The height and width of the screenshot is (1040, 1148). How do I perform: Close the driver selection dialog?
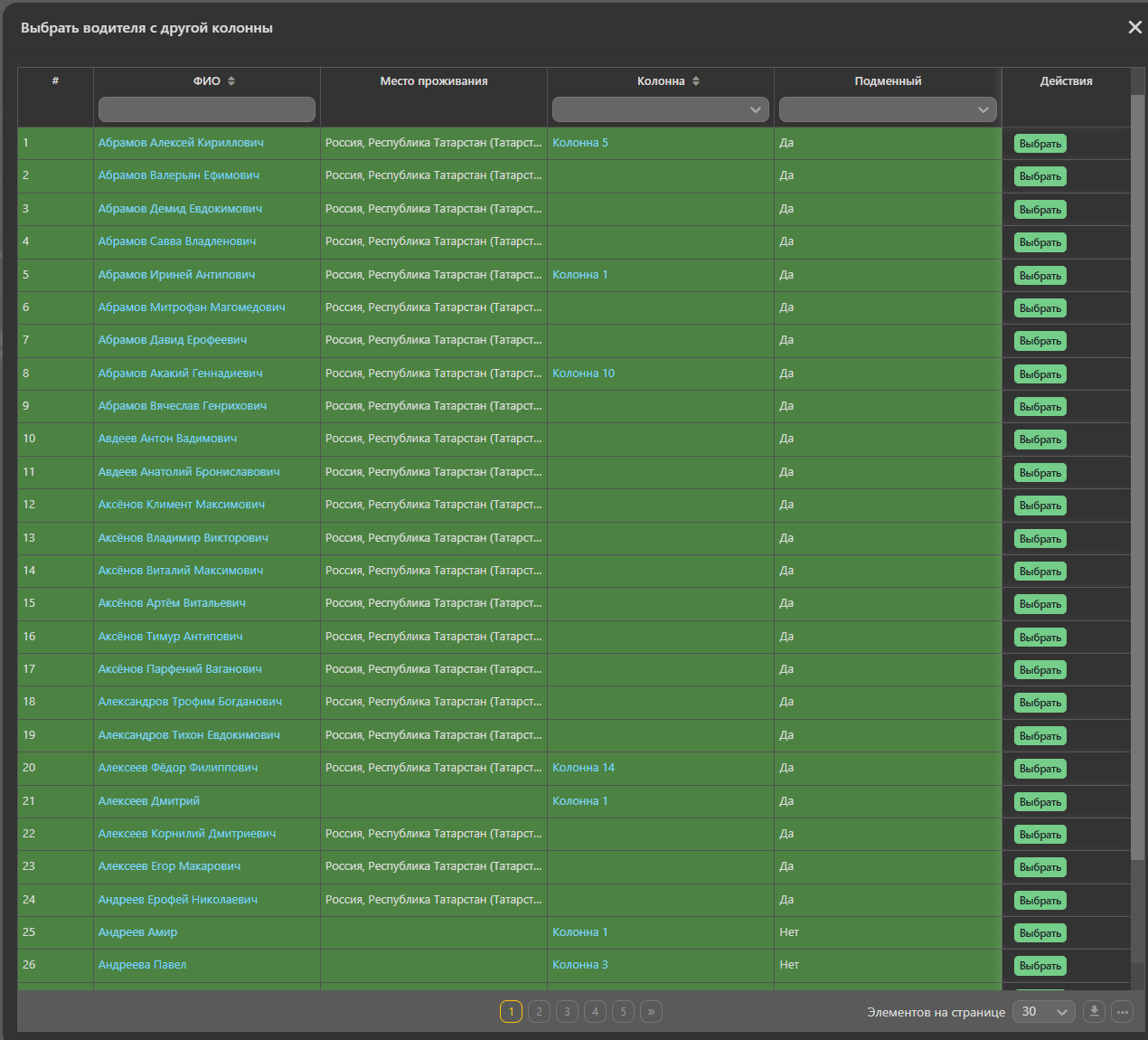coord(1135,27)
